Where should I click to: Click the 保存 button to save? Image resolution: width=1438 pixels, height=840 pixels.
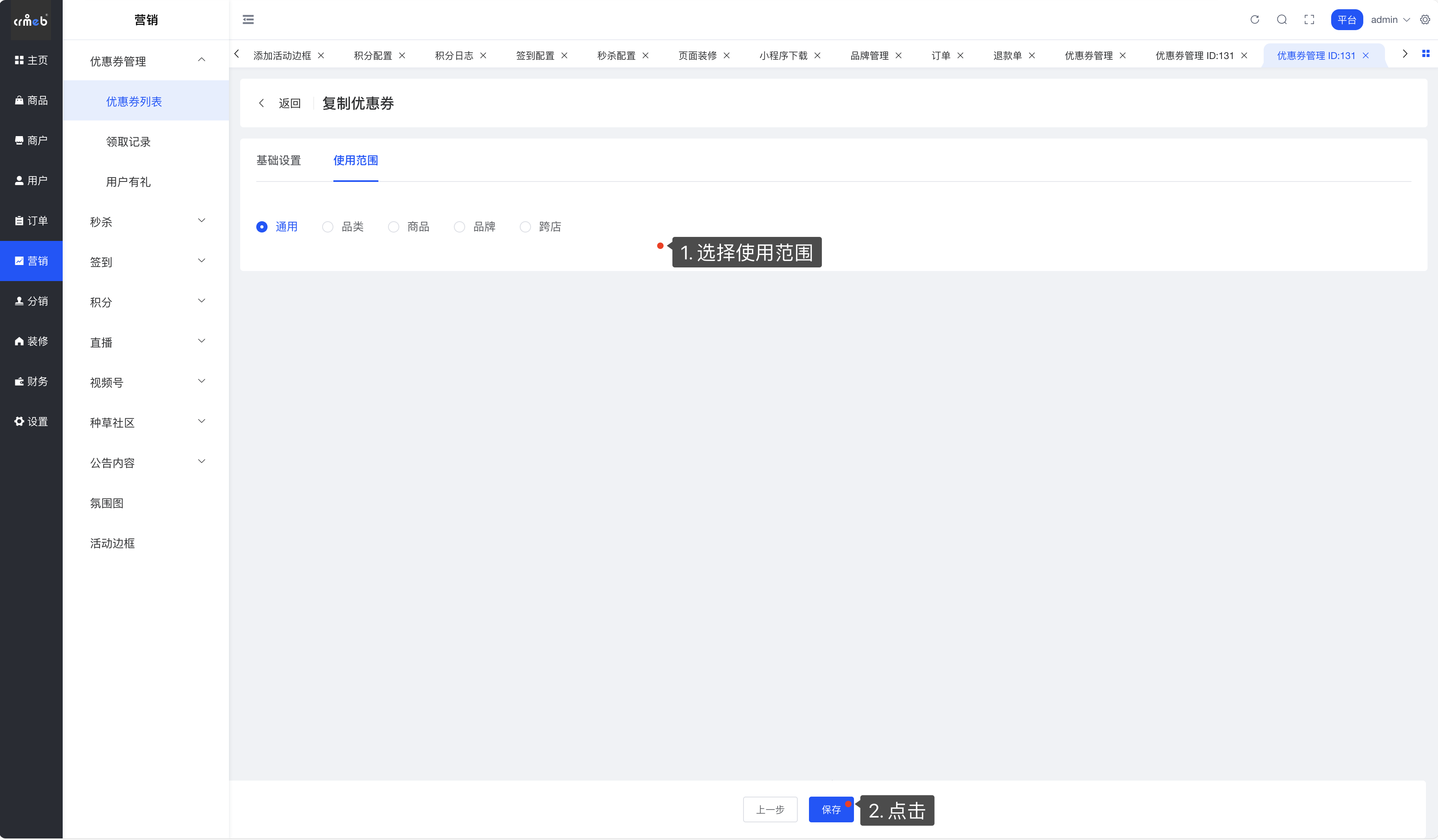tap(830, 809)
